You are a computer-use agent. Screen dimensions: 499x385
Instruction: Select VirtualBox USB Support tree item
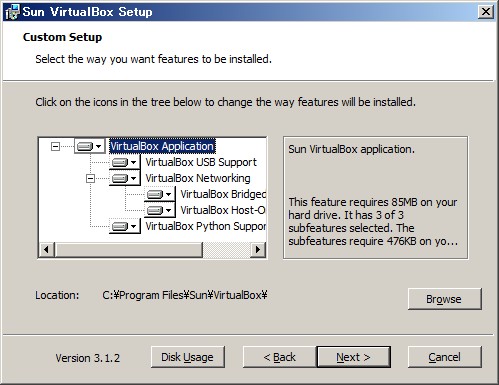click(201, 162)
